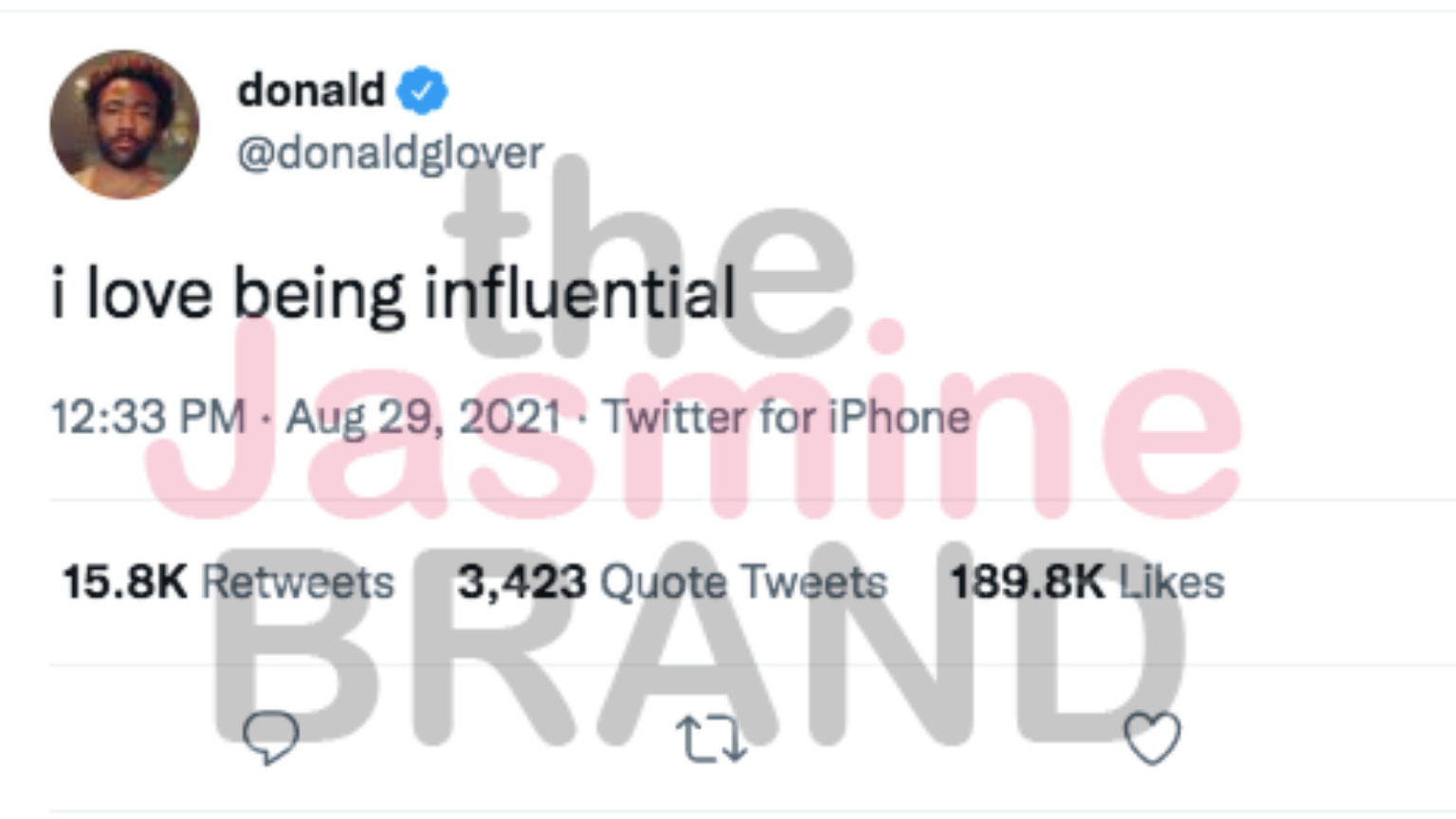Click the 189.8K likes count number
This screenshot has width=1456, height=819.
click(x=1028, y=582)
